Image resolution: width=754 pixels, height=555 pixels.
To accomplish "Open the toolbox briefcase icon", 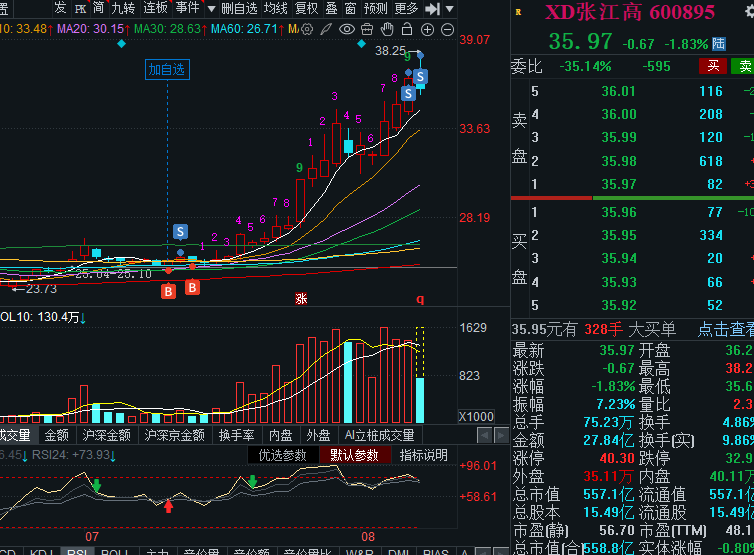I will pos(367,29).
